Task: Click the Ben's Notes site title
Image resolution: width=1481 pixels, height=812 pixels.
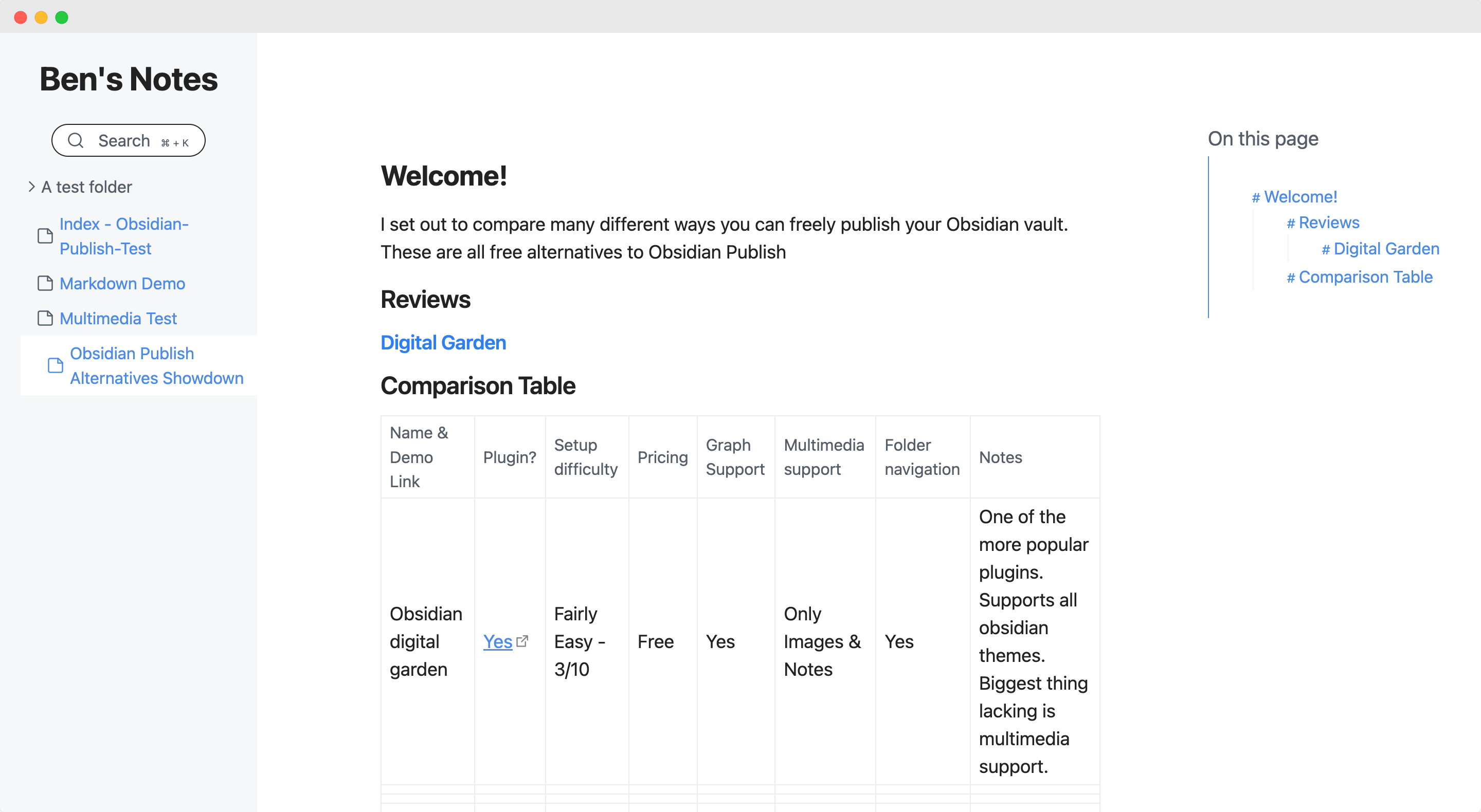Action: point(128,79)
